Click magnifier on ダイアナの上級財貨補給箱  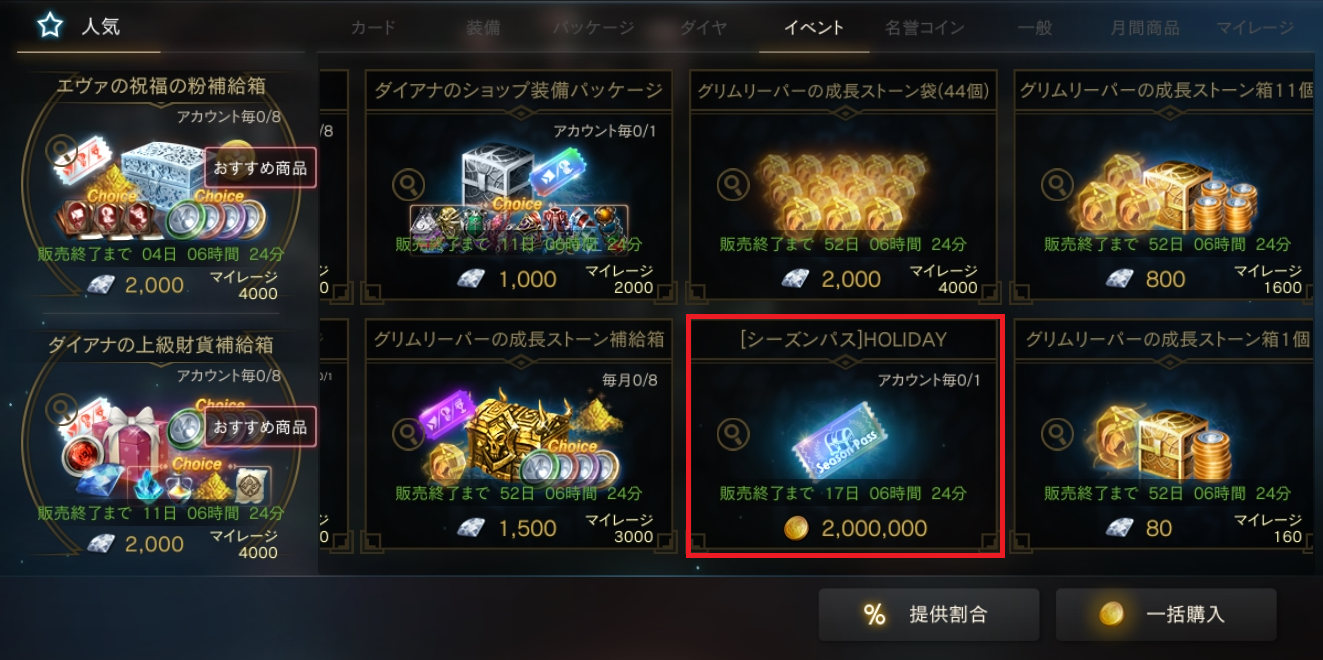(63, 407)
